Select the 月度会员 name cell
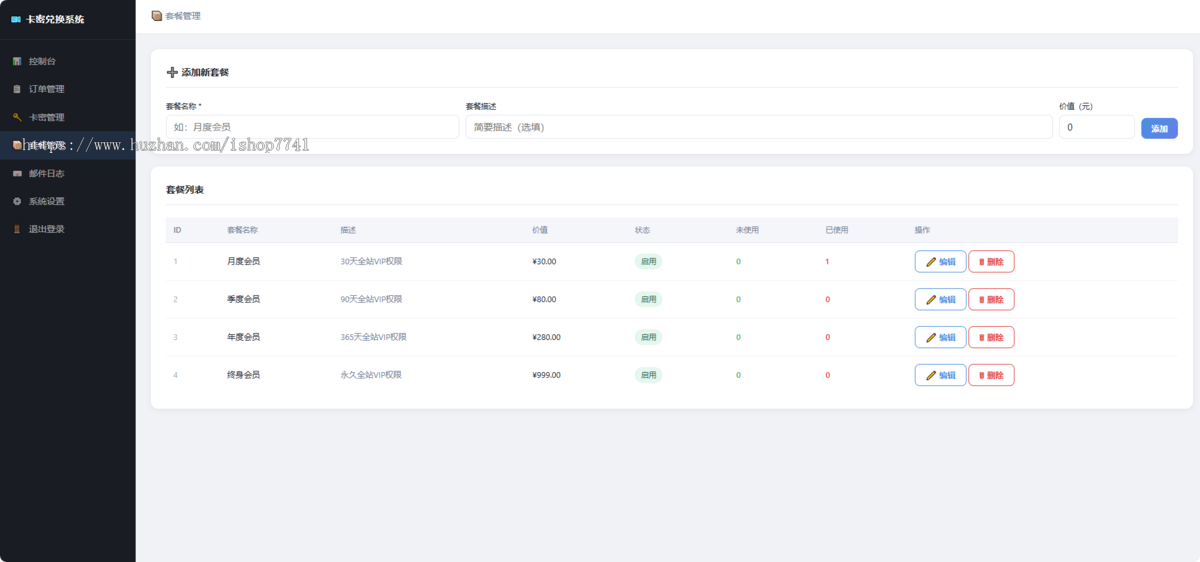Screen dimensions: 1200x562 click(244, 261)
